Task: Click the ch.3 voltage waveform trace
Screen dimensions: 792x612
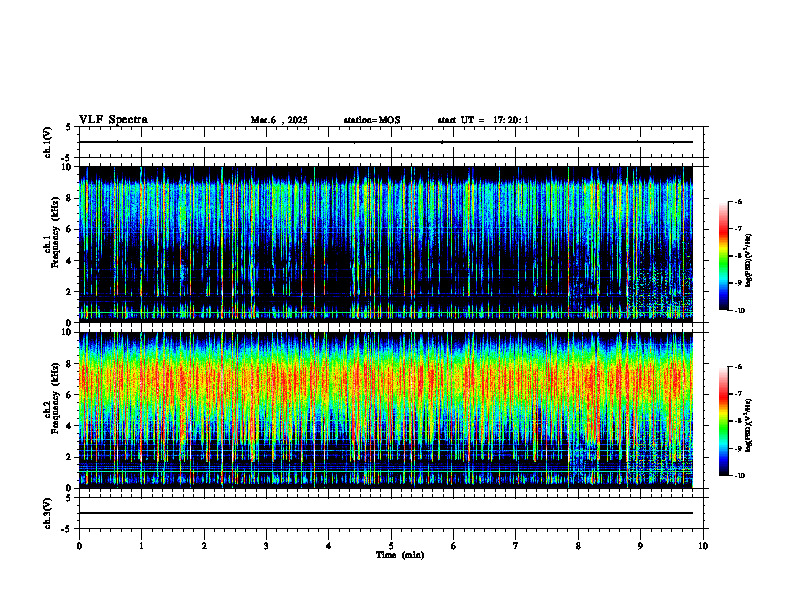Action: pos(386,513)
